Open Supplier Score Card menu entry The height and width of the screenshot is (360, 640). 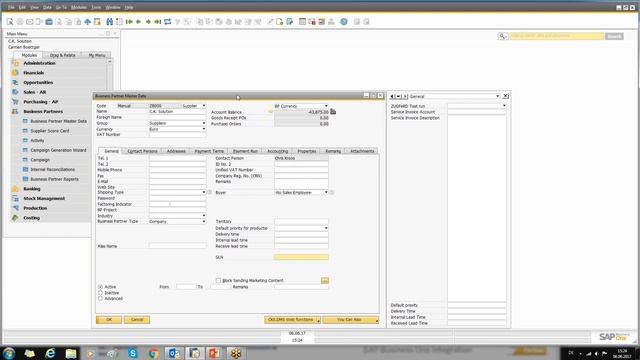[50, 131]
